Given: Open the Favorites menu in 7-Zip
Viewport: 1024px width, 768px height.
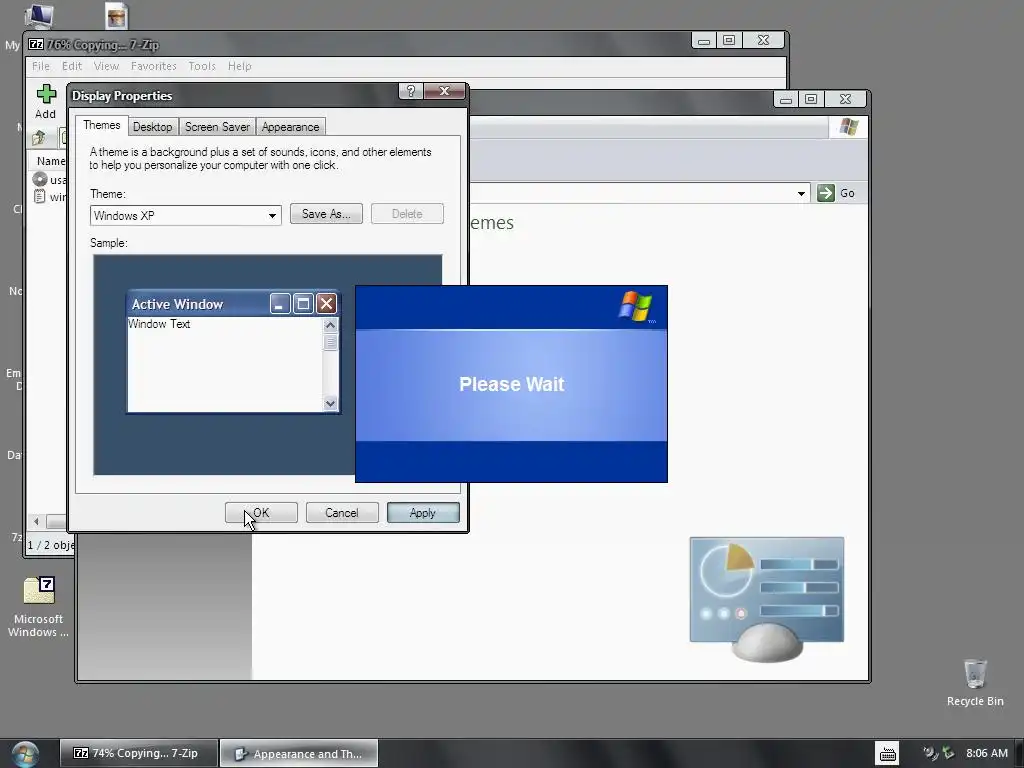Looking at the screenshot, I should [x=153, y=66].
